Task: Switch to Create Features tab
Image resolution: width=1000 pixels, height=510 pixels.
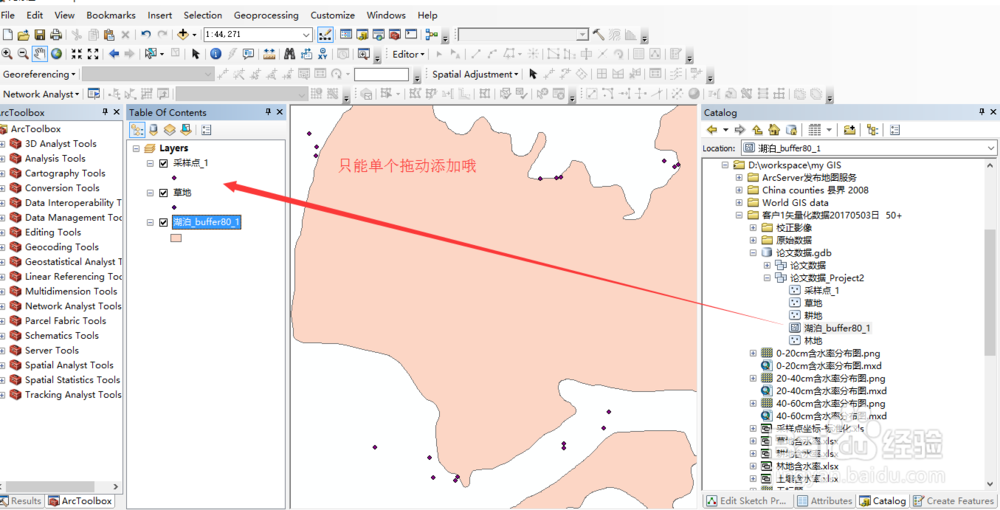Action: 953,501
